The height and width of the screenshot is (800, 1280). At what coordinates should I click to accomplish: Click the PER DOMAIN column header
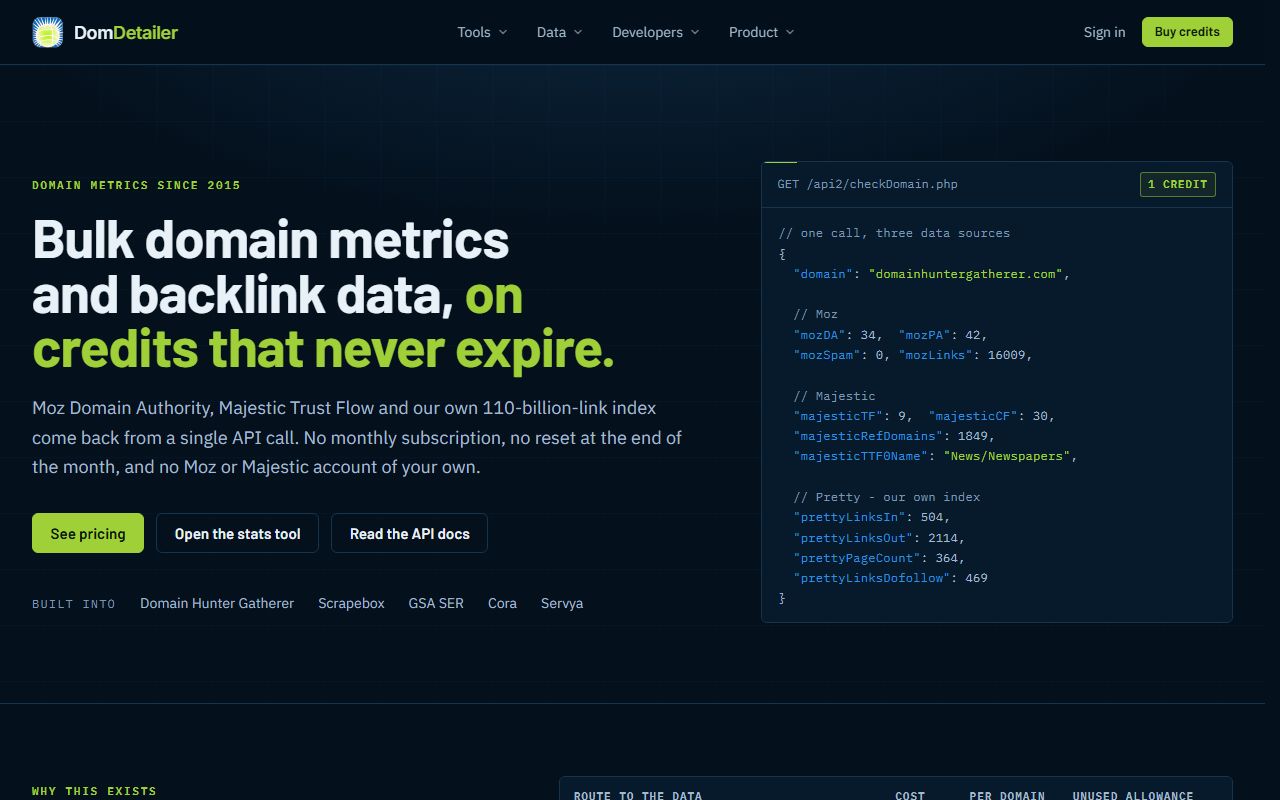(1007, 796)
